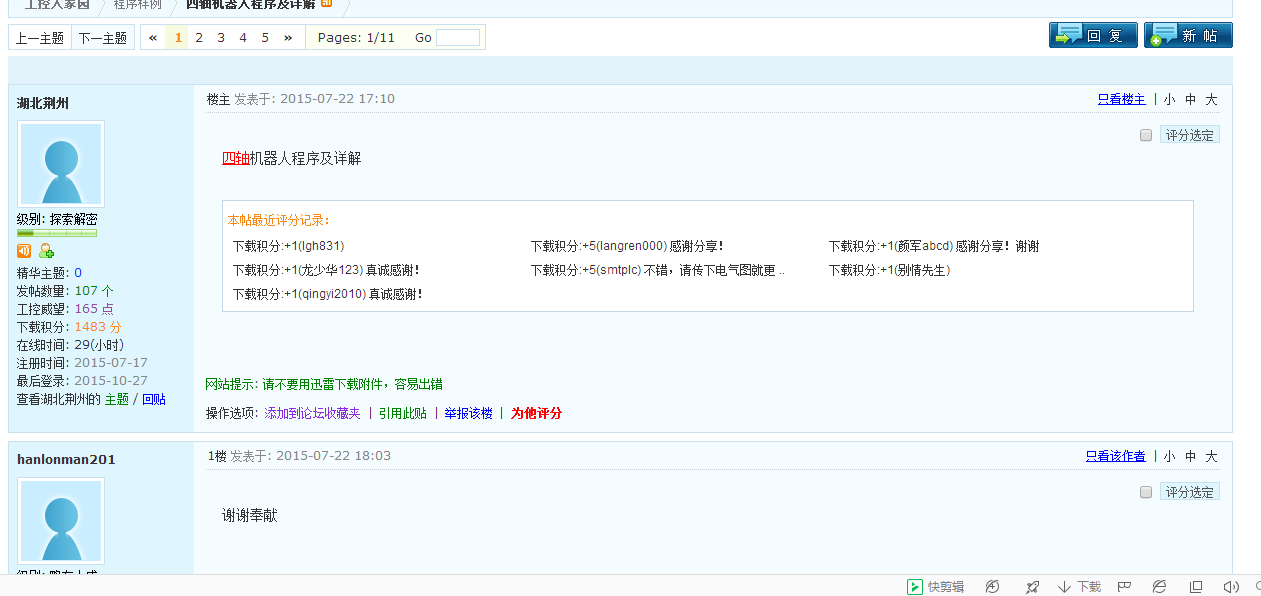1261x596 pixels.
Task: Tick the 评分选定 checkbox in first post
Action: [1146, 135]
